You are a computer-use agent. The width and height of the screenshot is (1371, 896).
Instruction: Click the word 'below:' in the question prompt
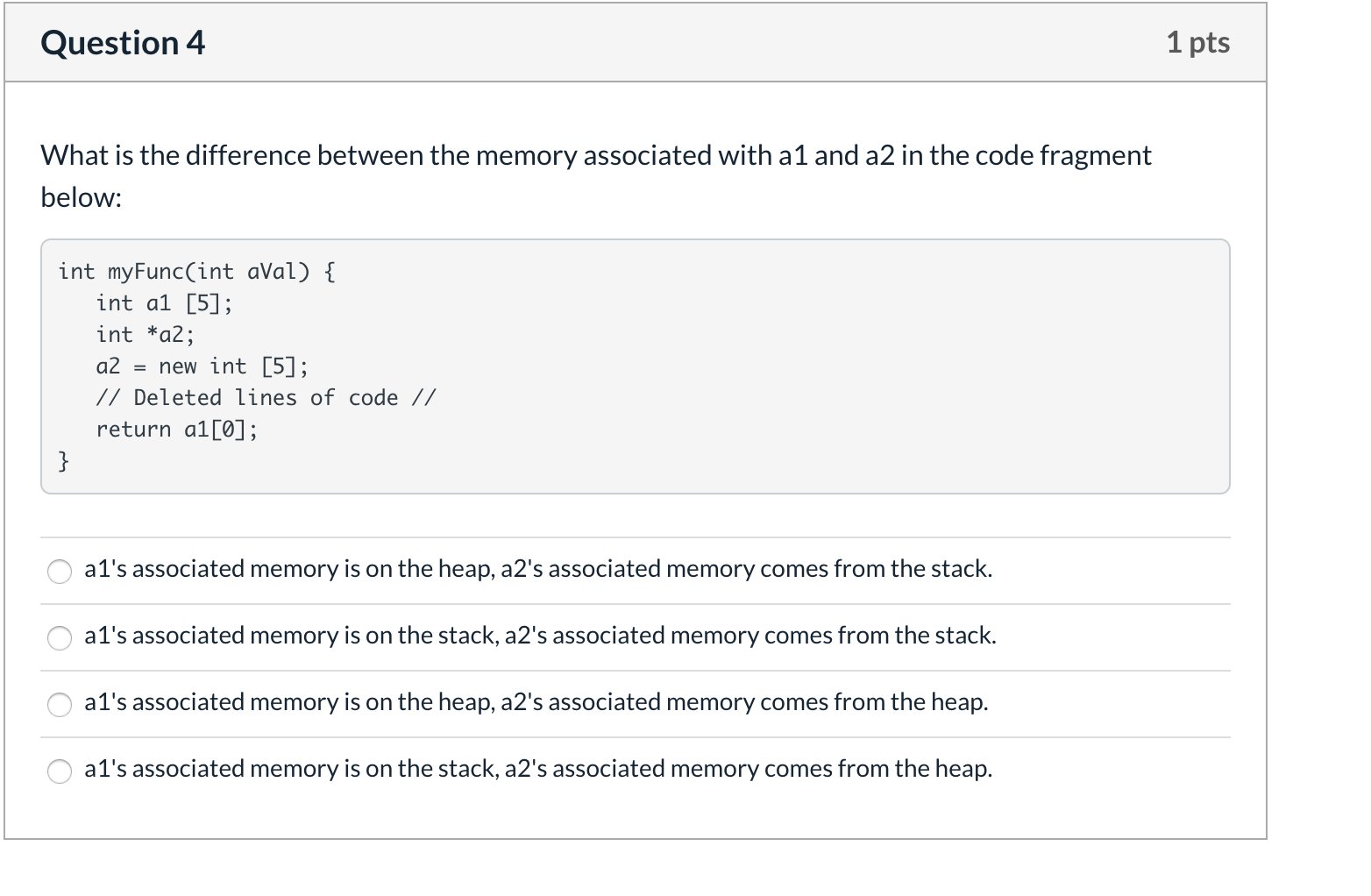coord(81,198)
